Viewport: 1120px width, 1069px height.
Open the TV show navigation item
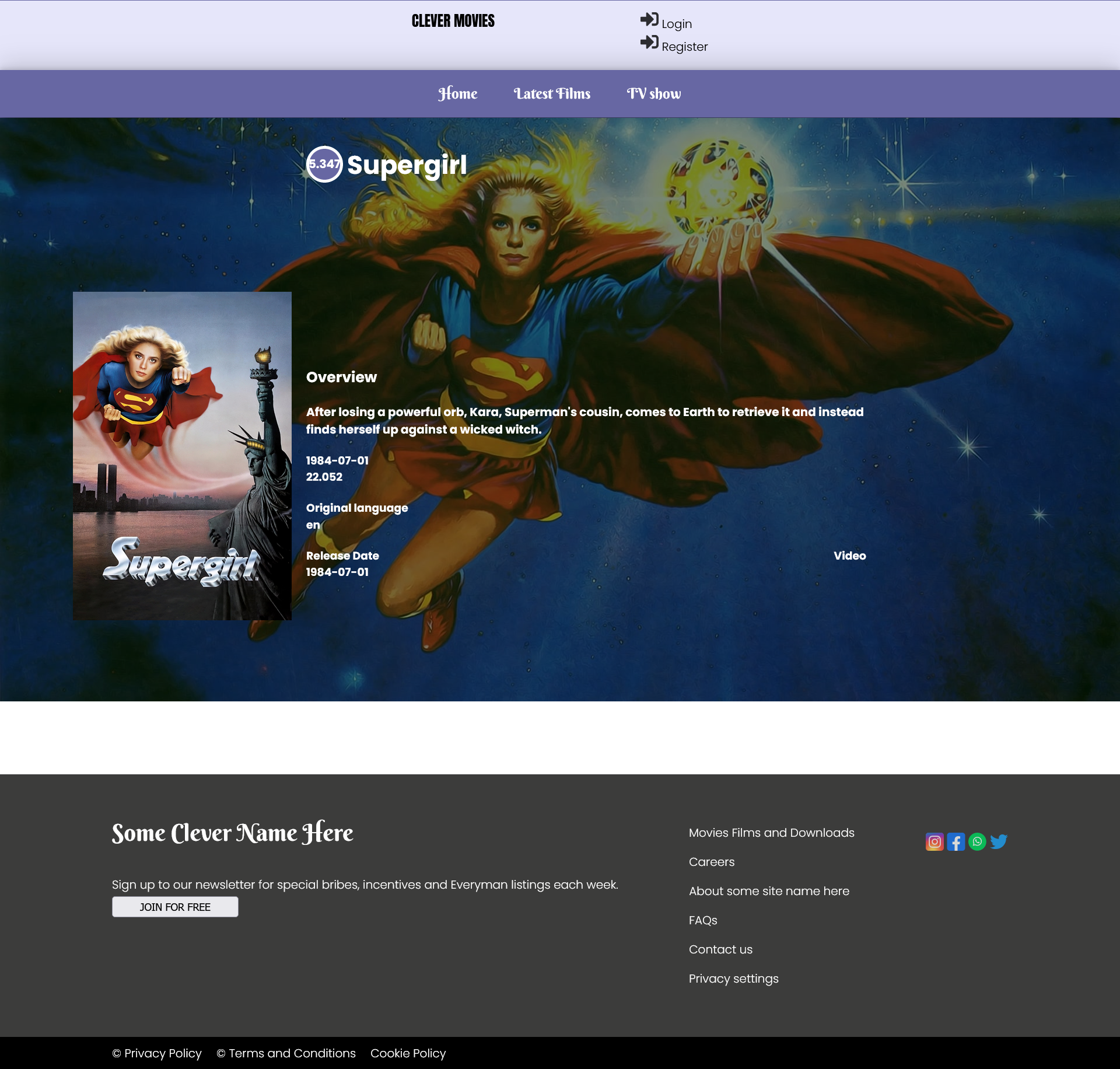(x=653, y=94)
